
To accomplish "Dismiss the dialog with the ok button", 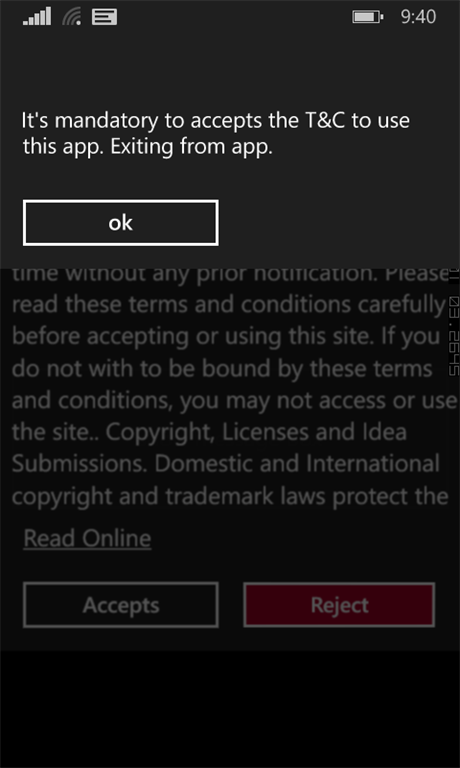I will tap(121, 222).
